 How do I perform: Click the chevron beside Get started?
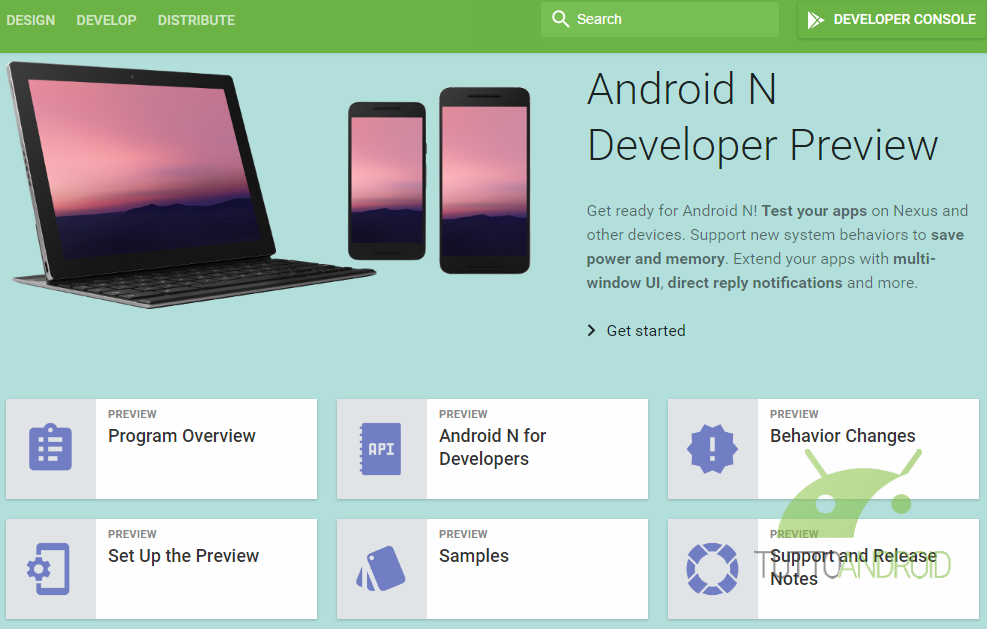pos(591,331)
